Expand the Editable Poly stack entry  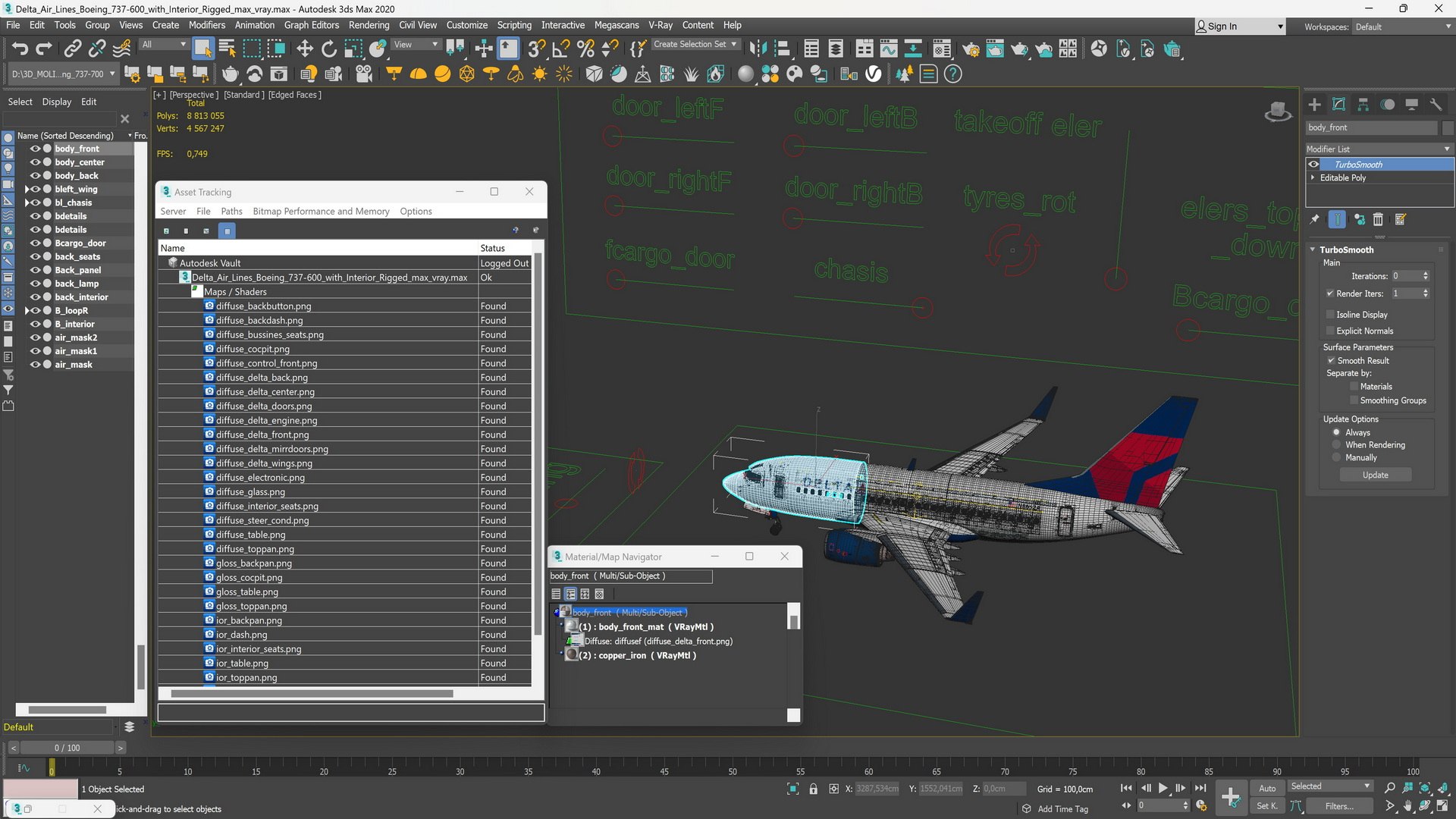[x=1313, y=177]
